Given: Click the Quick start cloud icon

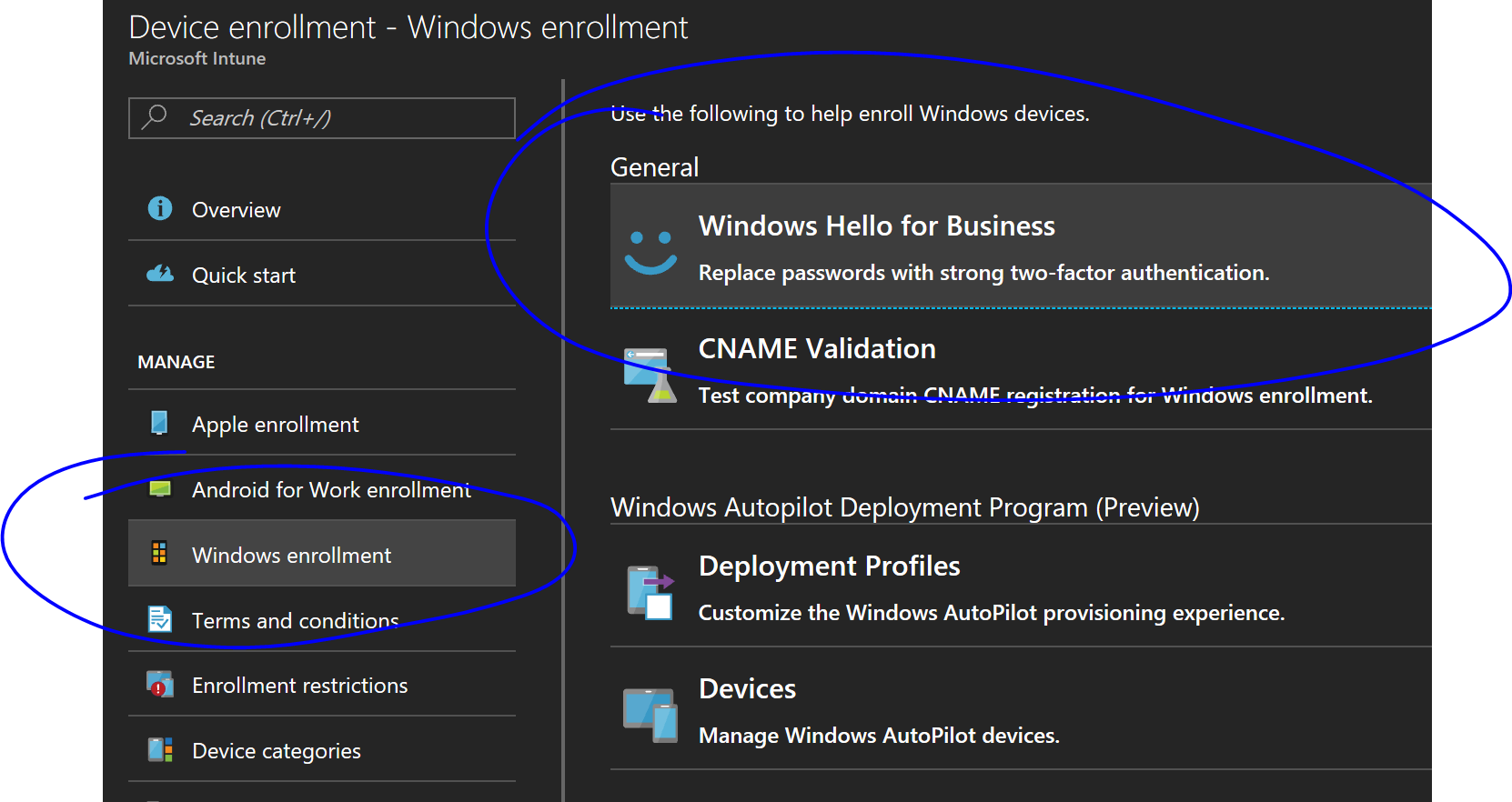Looking at the screenshot, I should (160, 274).
